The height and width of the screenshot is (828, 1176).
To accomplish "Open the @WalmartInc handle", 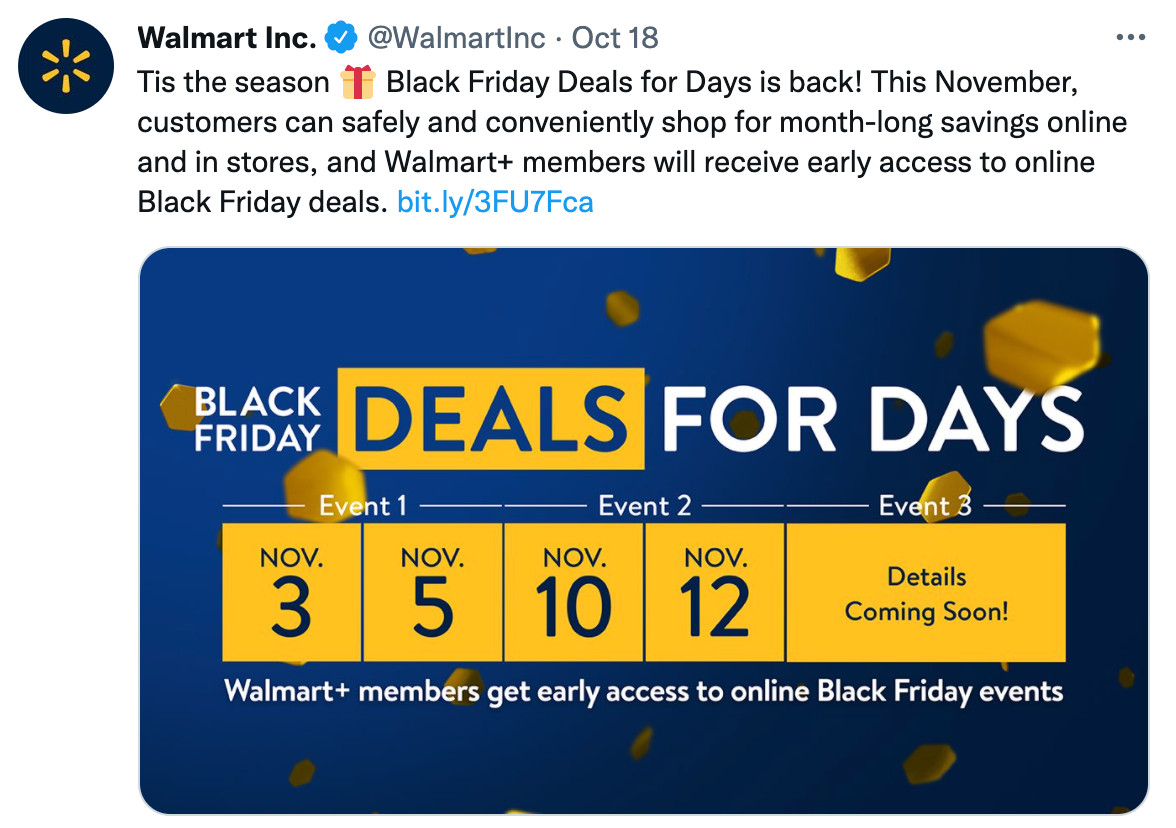I will tap(456, 38).
